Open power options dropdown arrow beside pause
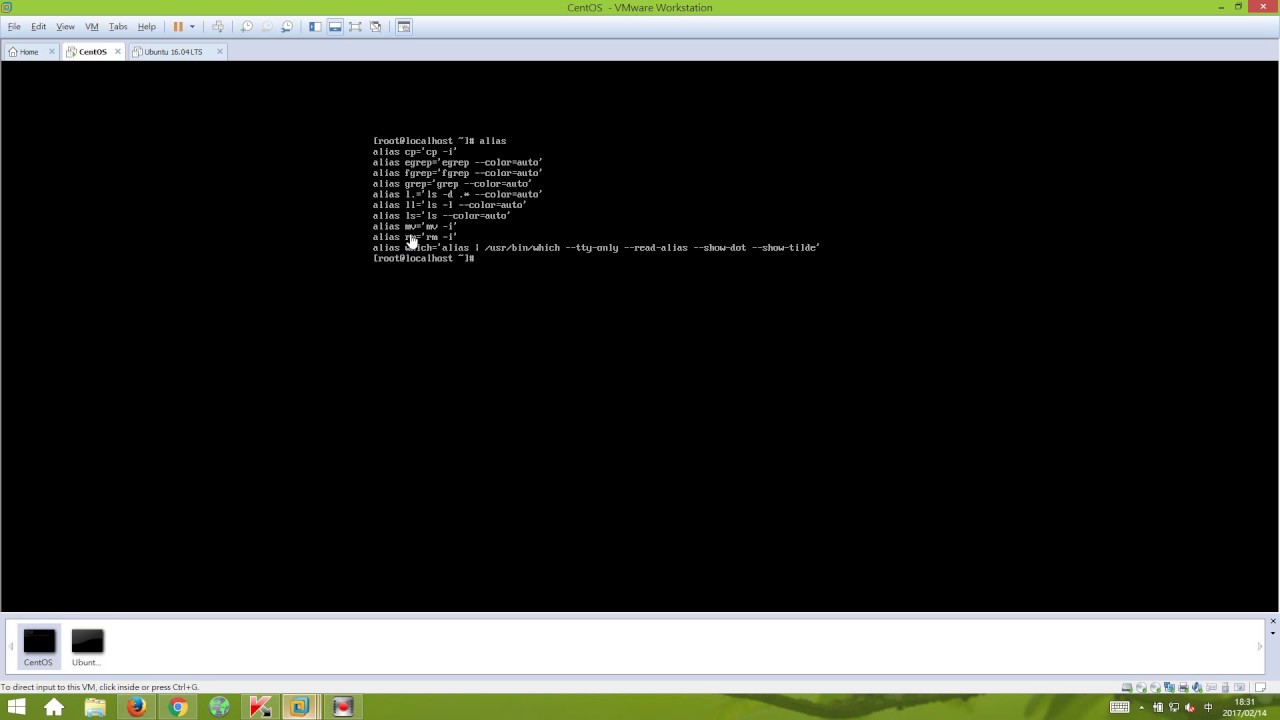The height and width of the screenshot is (720, 1280). tap(192, 27)
